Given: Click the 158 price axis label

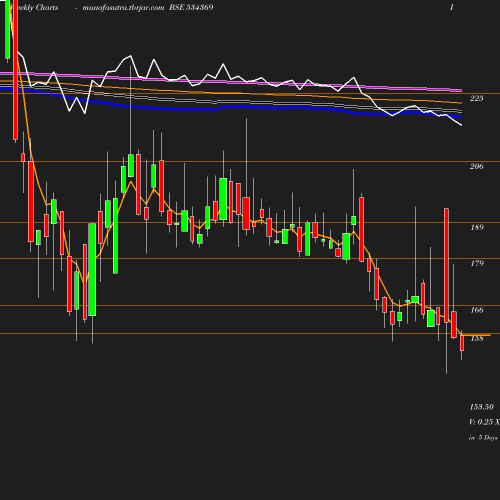Looking at the screenshot, I should (x=477, y=338).
